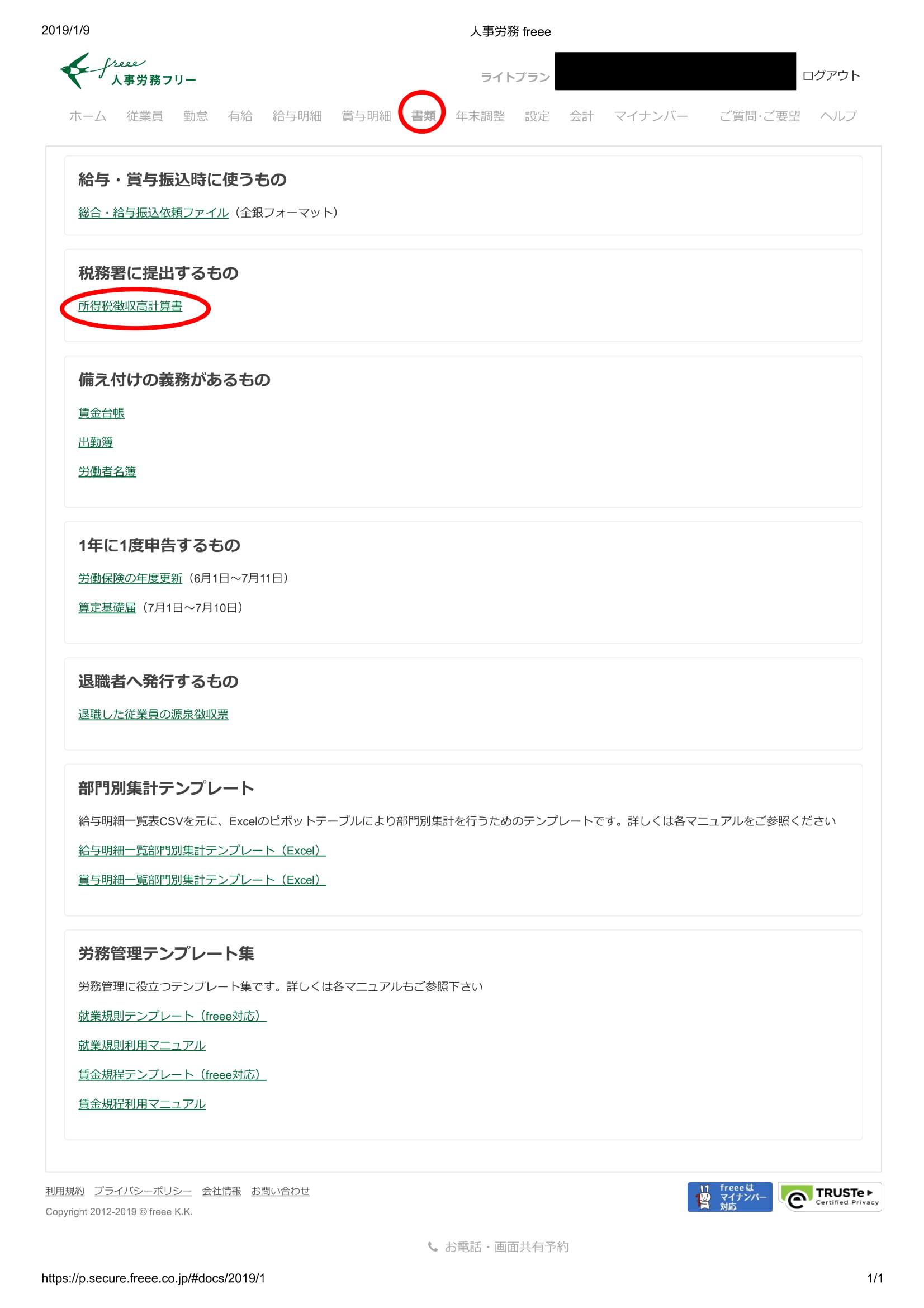Open the 従業員 menu tab

145,116
